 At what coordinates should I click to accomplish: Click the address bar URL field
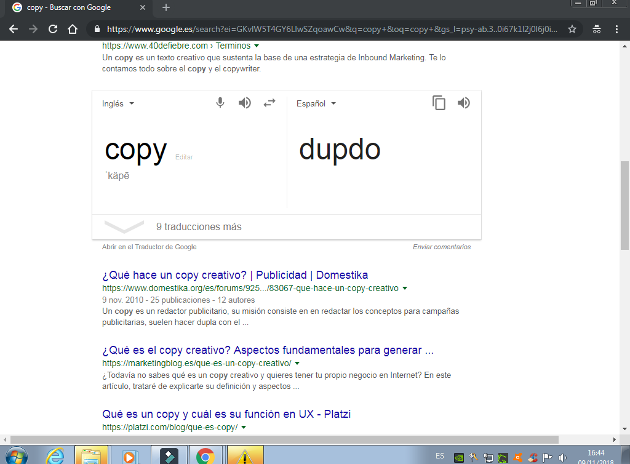332,29
